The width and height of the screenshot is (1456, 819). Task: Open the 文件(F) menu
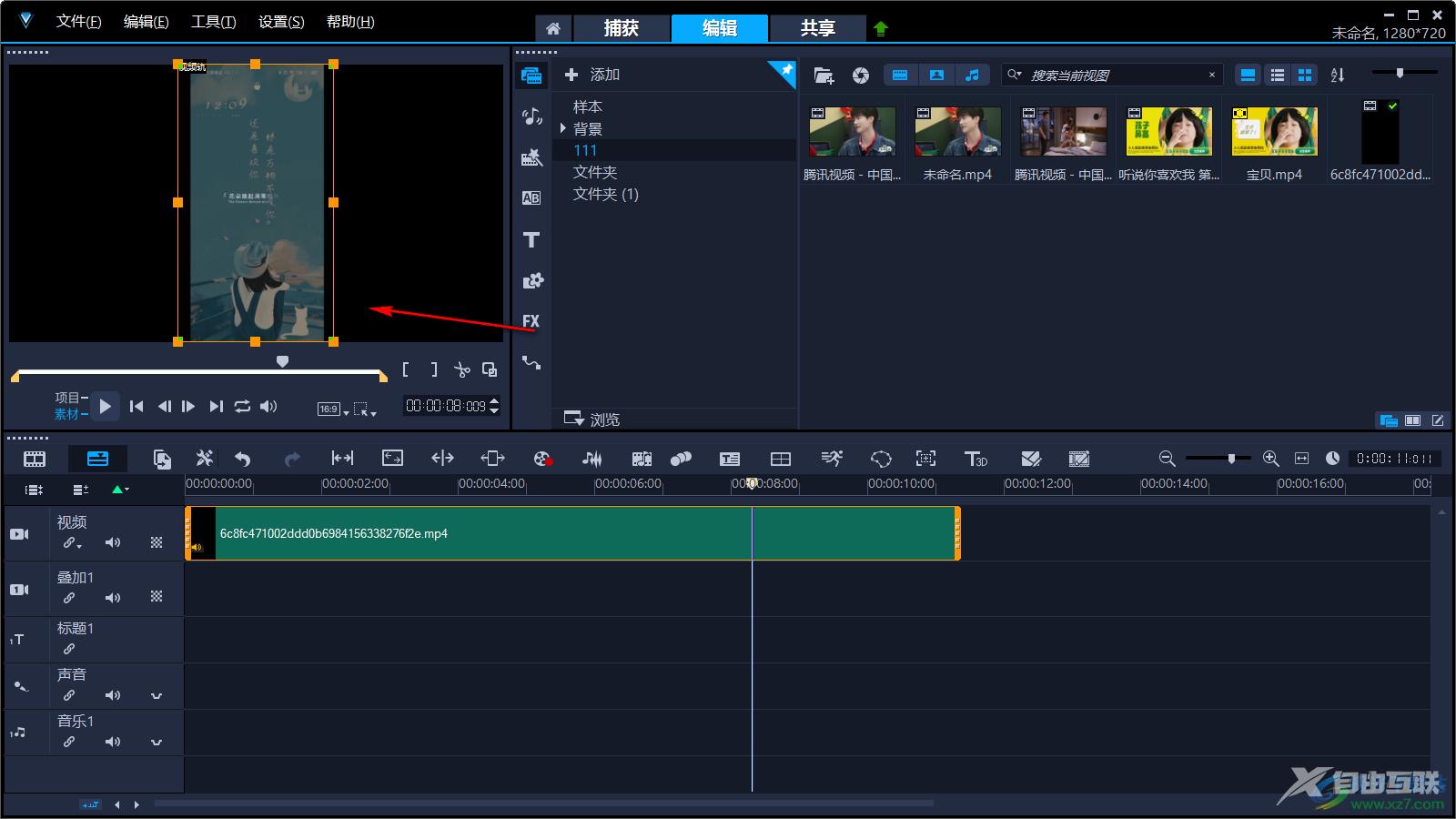click(x=79, y=22)
